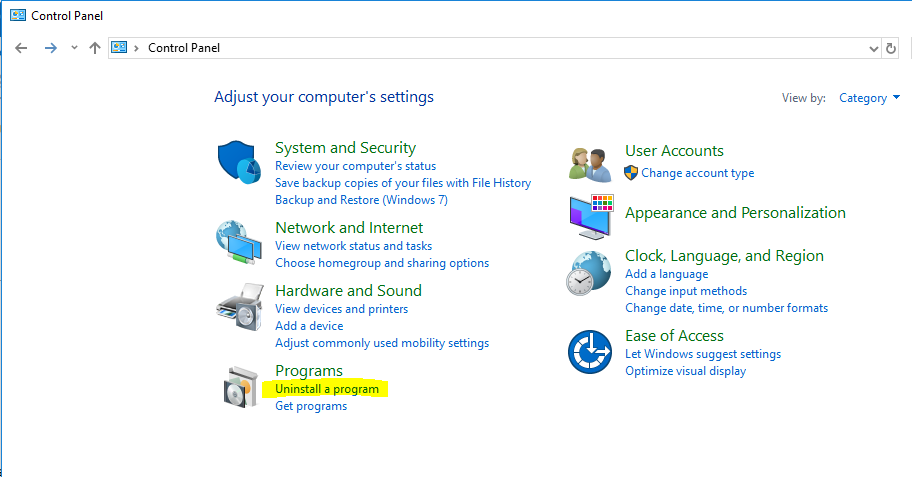Open Review your computer's status
912x477 pixels.
tap(355, 166)
